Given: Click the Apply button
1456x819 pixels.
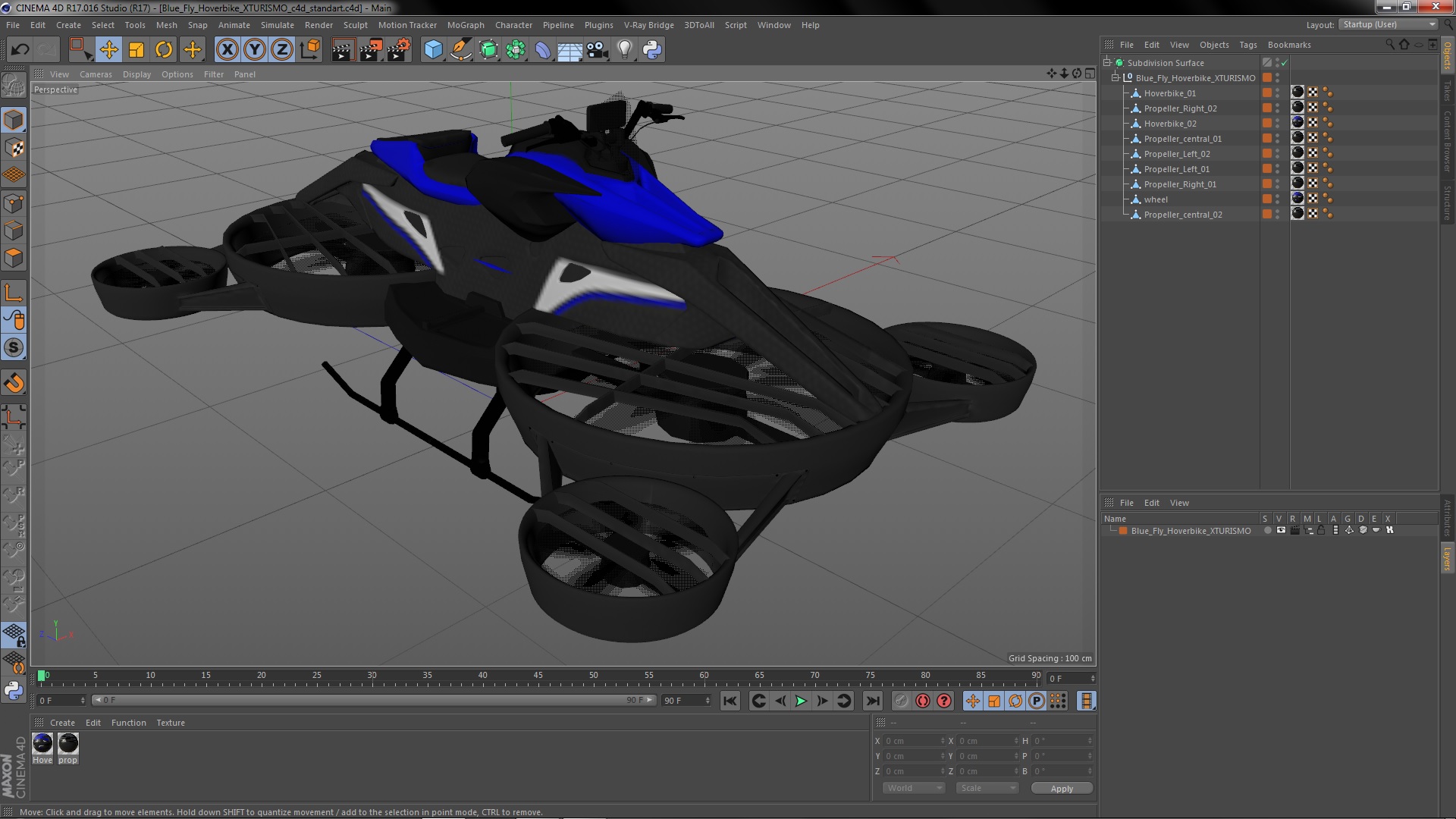Looking at the screenshot, I should pyautogui.click(x=1062, y=789).
